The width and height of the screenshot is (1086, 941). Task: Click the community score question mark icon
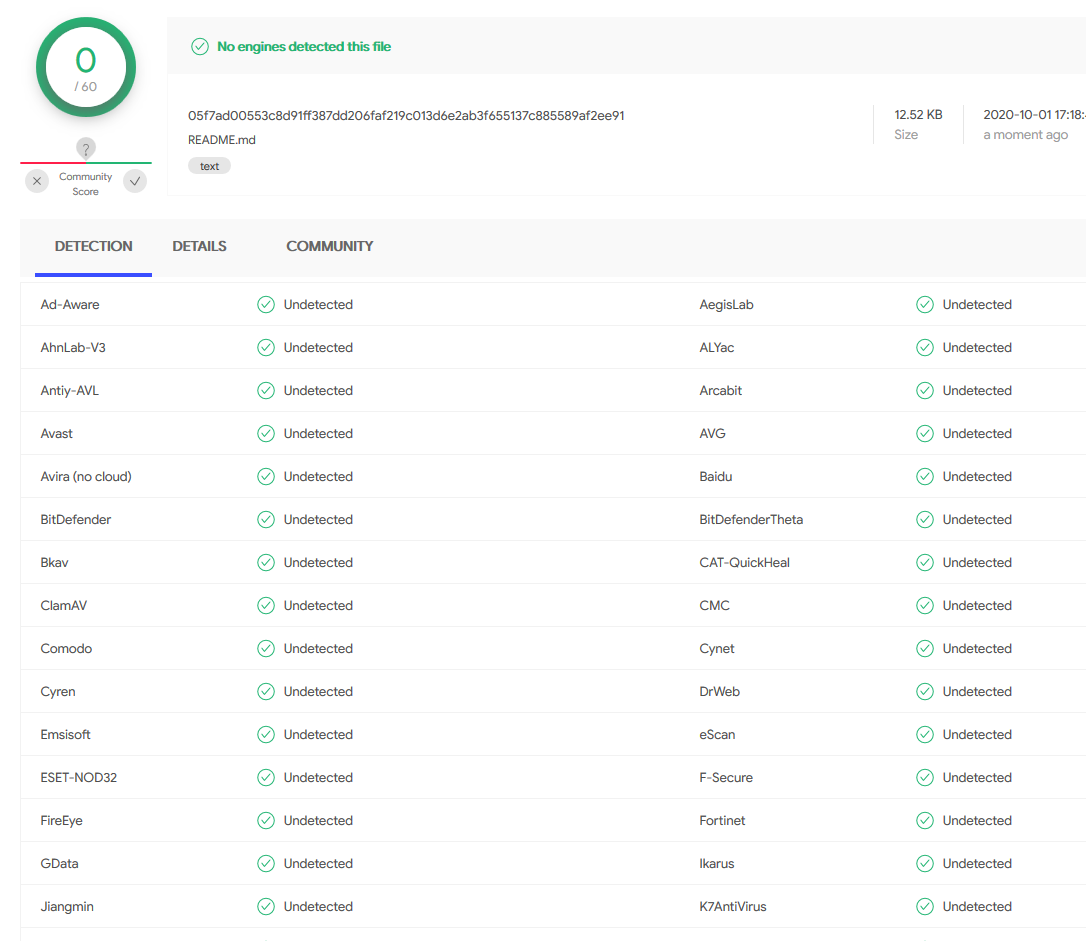click(x=86, y=148)
